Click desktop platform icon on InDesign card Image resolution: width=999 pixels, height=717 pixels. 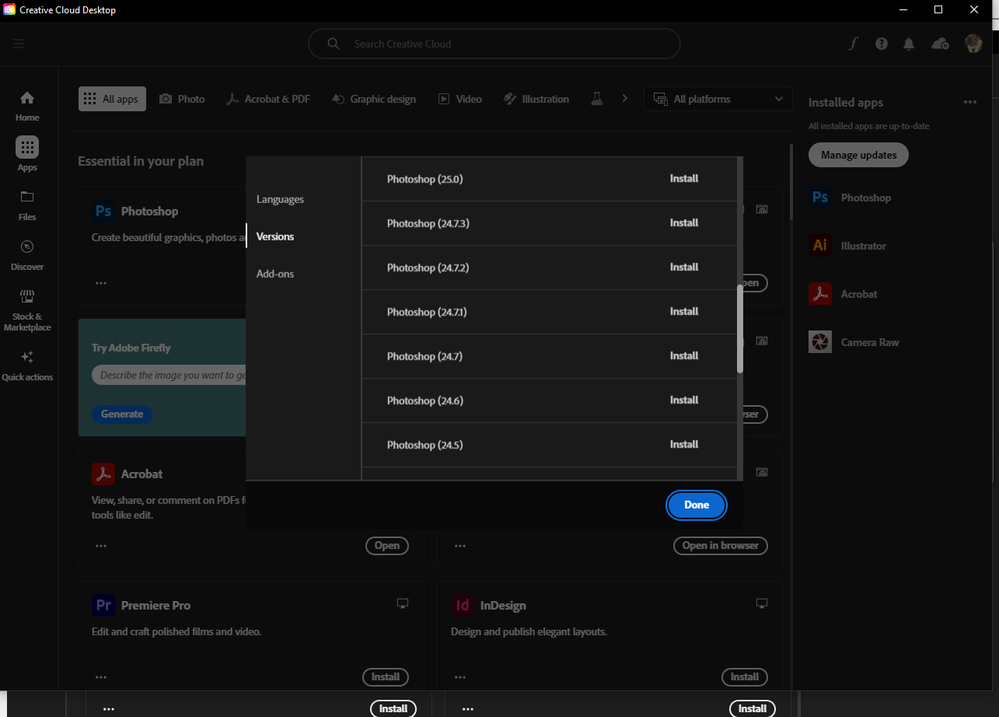tap(761, 603)
